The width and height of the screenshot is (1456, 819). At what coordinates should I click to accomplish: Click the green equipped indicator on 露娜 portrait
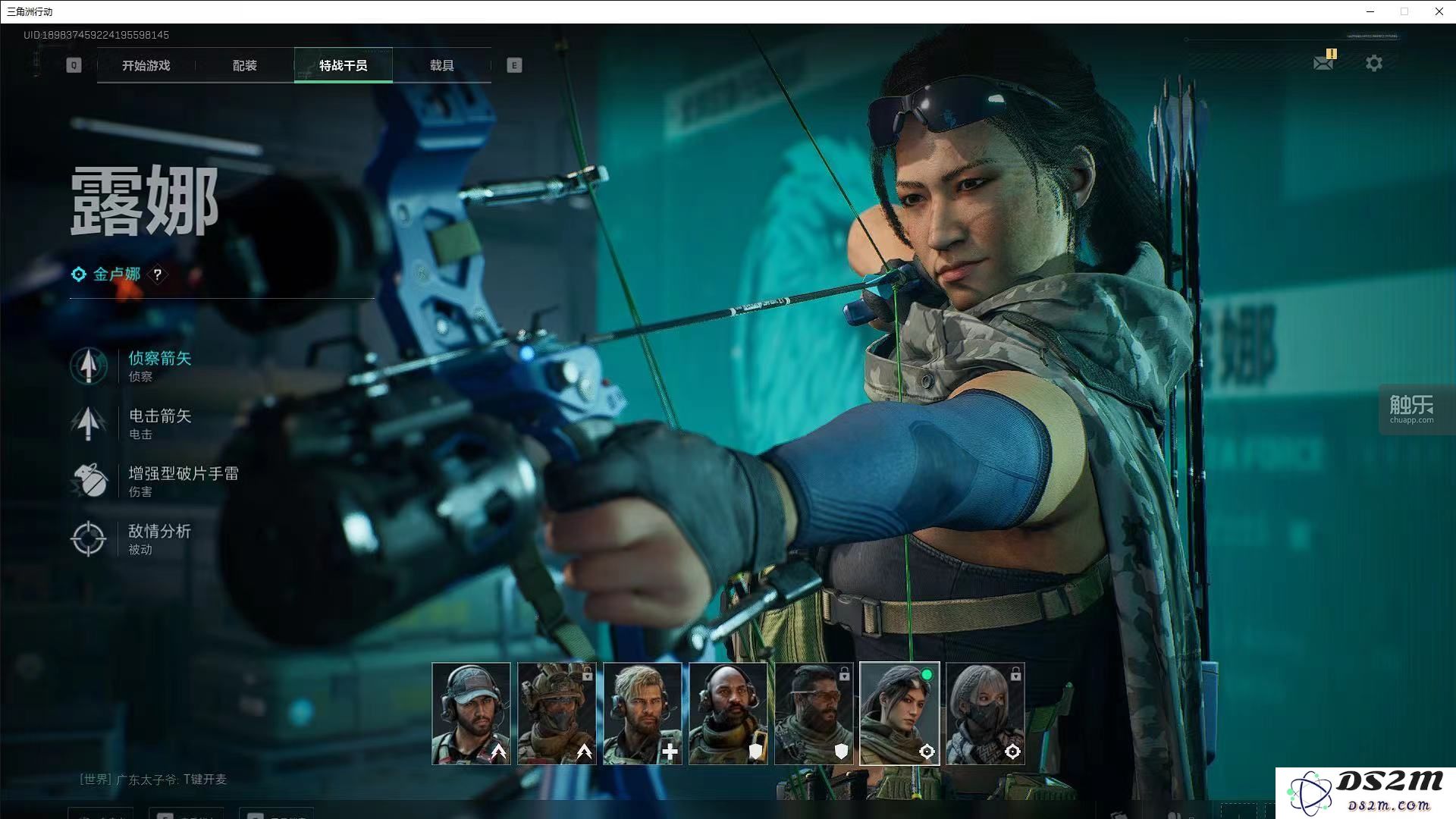tap(927, 674)
